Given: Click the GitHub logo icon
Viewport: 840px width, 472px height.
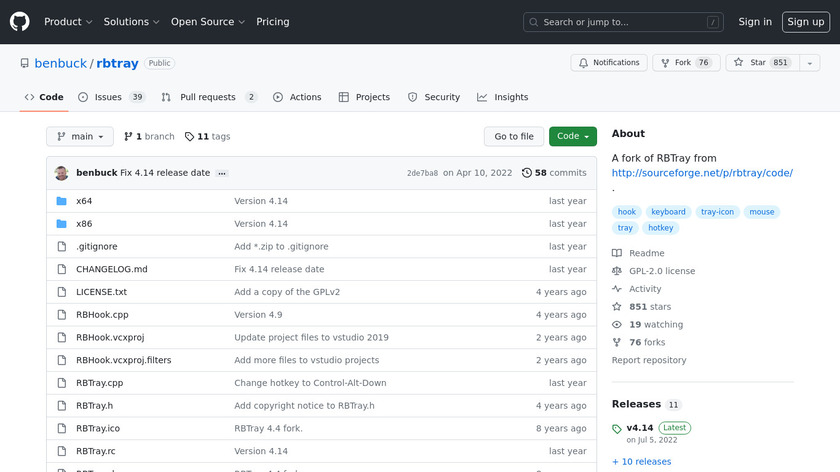Looking at the screenshot, I should (20, 22).
